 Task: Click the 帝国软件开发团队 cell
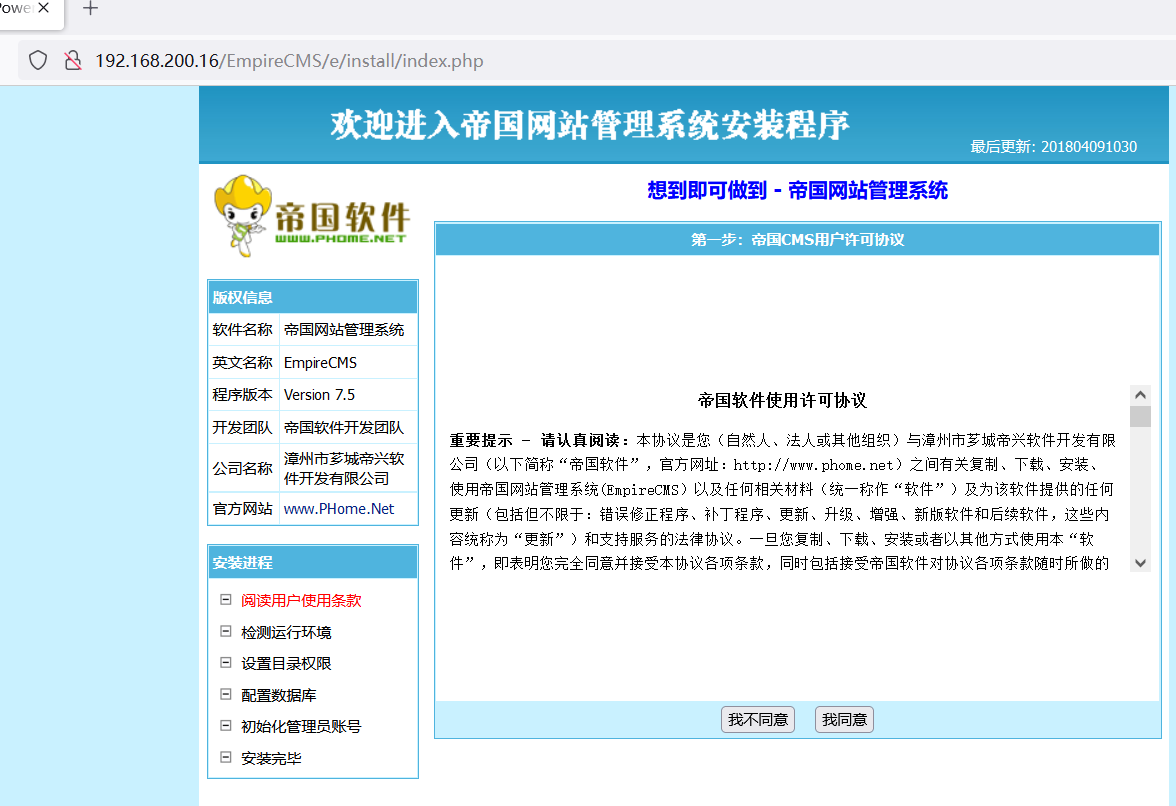point(348,427)
